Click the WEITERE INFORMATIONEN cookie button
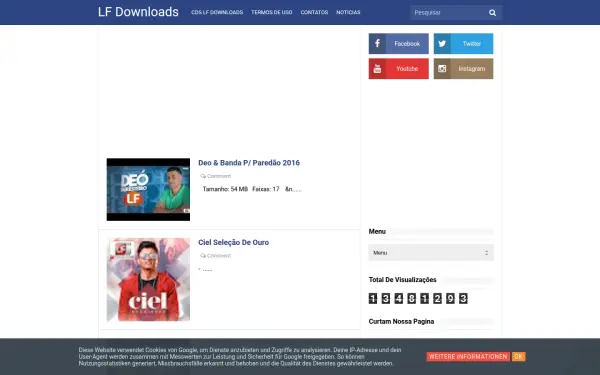The image size is (600, 375). [468, 357]
